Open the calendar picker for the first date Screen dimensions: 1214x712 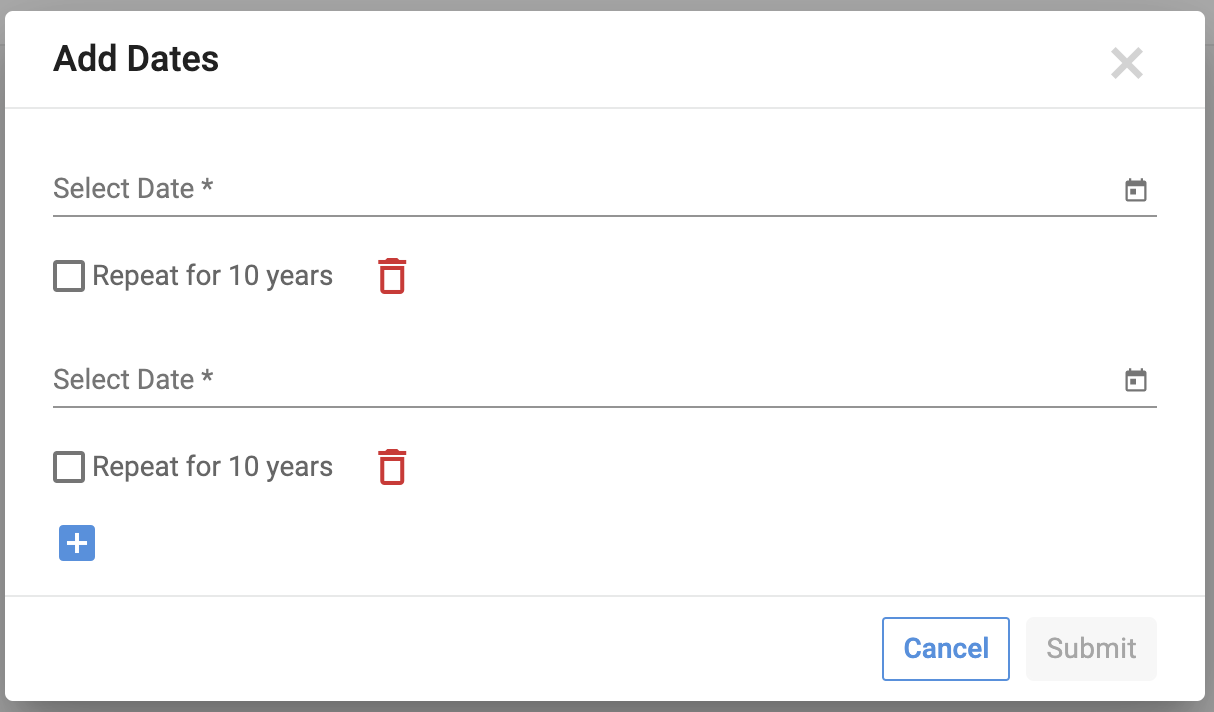1136,190
